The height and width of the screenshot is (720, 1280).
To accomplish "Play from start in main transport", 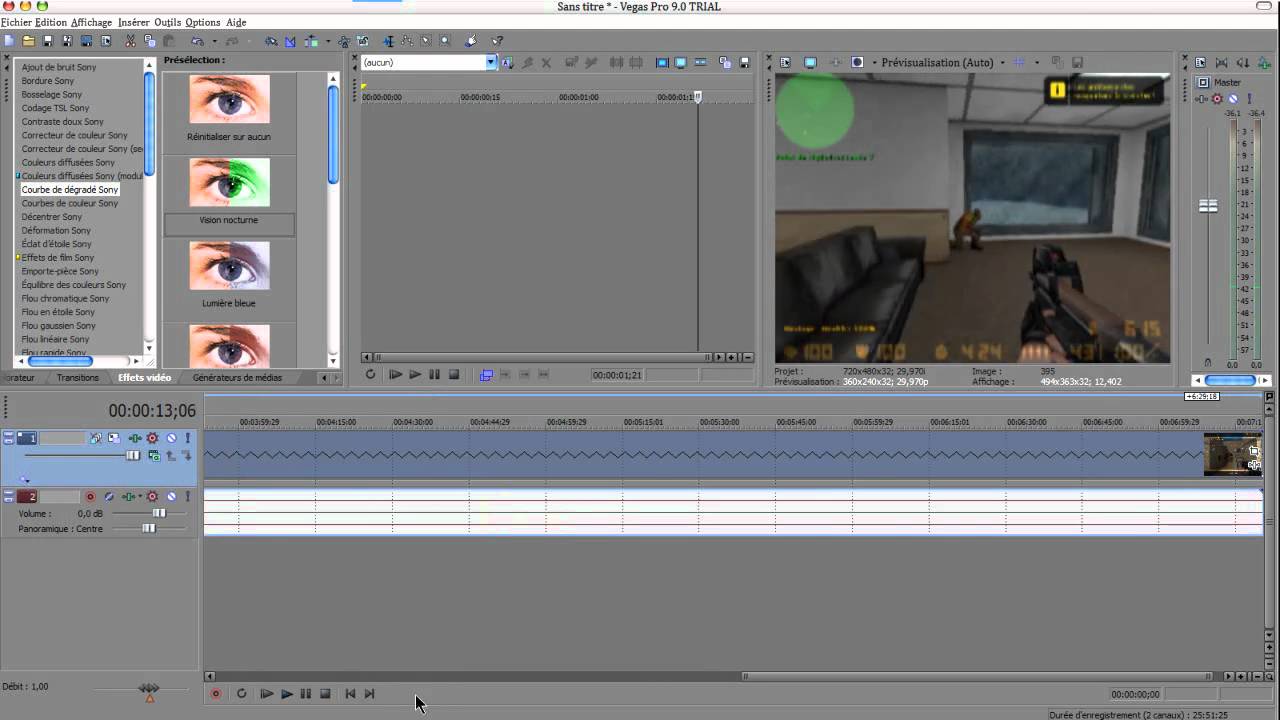I will click(x=266, y=693).
